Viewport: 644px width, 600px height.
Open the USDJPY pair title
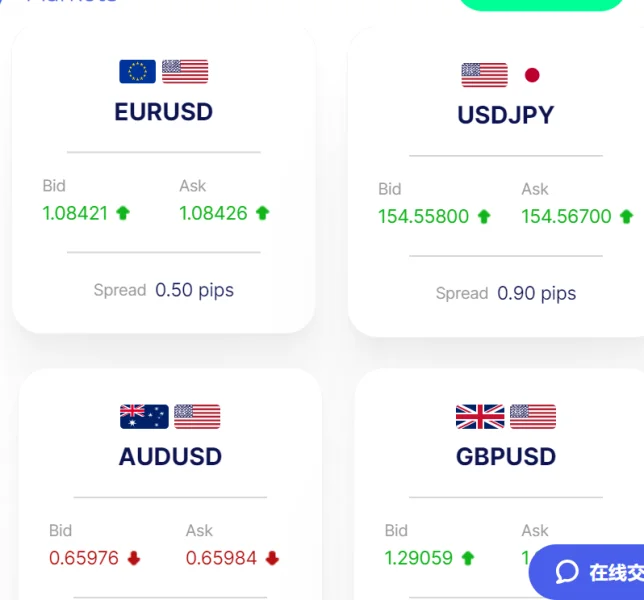pos(505,115)
